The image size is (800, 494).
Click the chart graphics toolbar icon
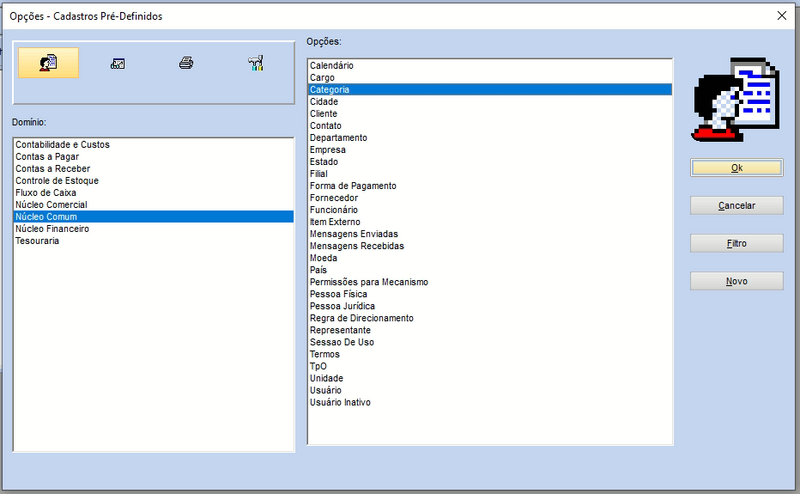pyautogui.click(x=118, y=63)
